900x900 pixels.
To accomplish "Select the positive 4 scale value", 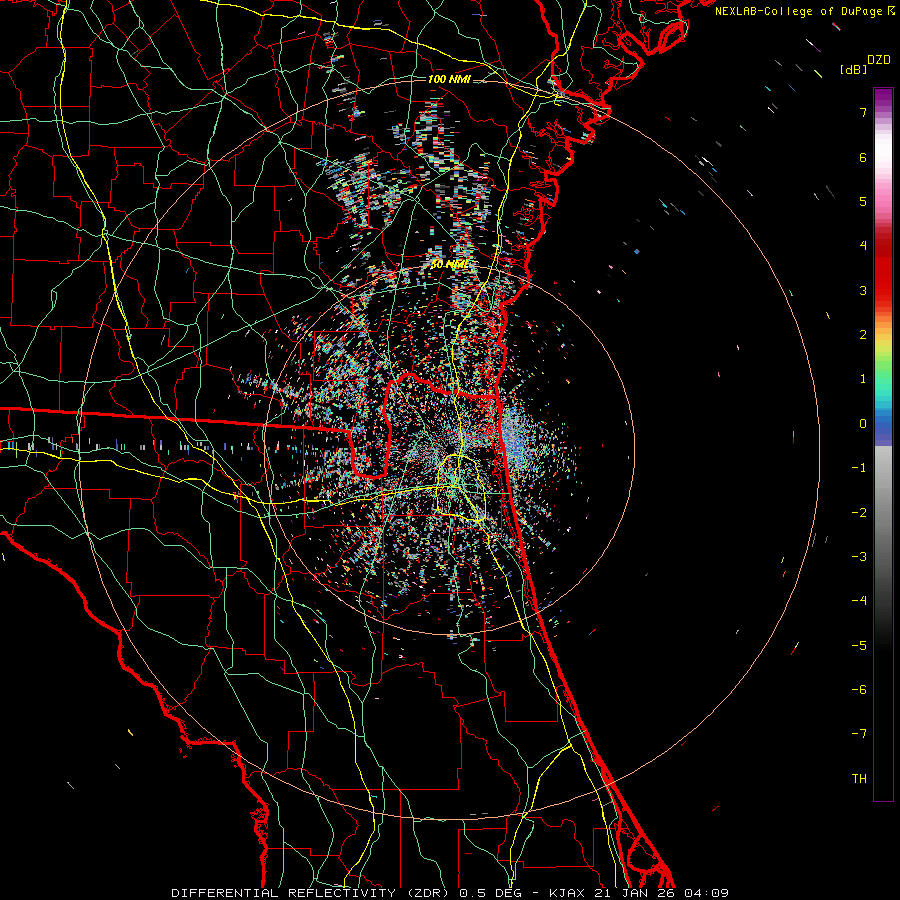I will point(863,246).
